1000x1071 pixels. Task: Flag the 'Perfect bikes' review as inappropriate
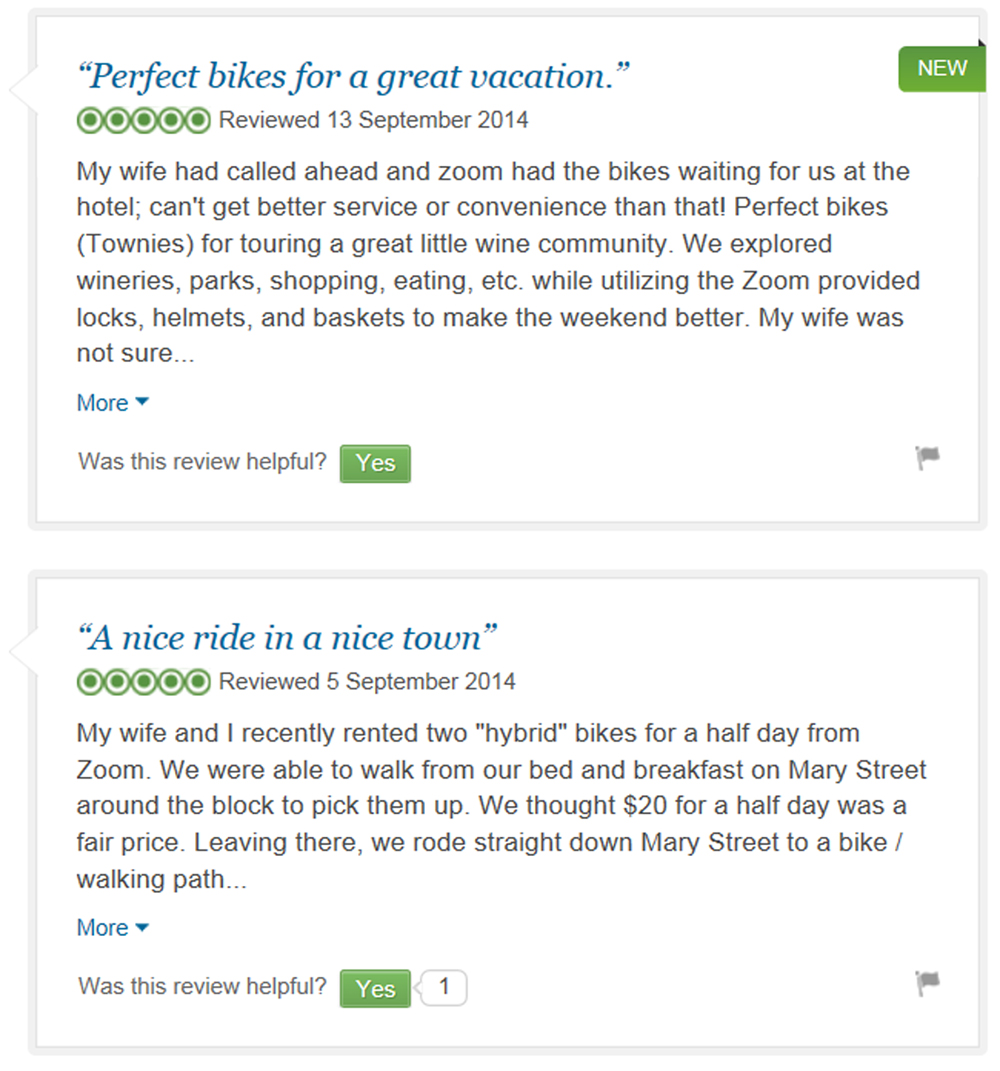pos(927,457)
